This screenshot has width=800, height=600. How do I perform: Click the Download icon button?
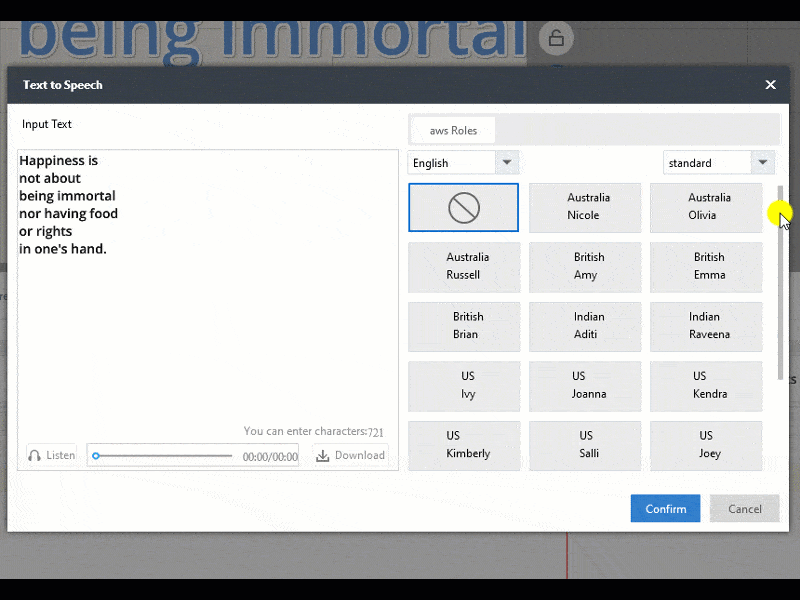click(x=323, y=455)
